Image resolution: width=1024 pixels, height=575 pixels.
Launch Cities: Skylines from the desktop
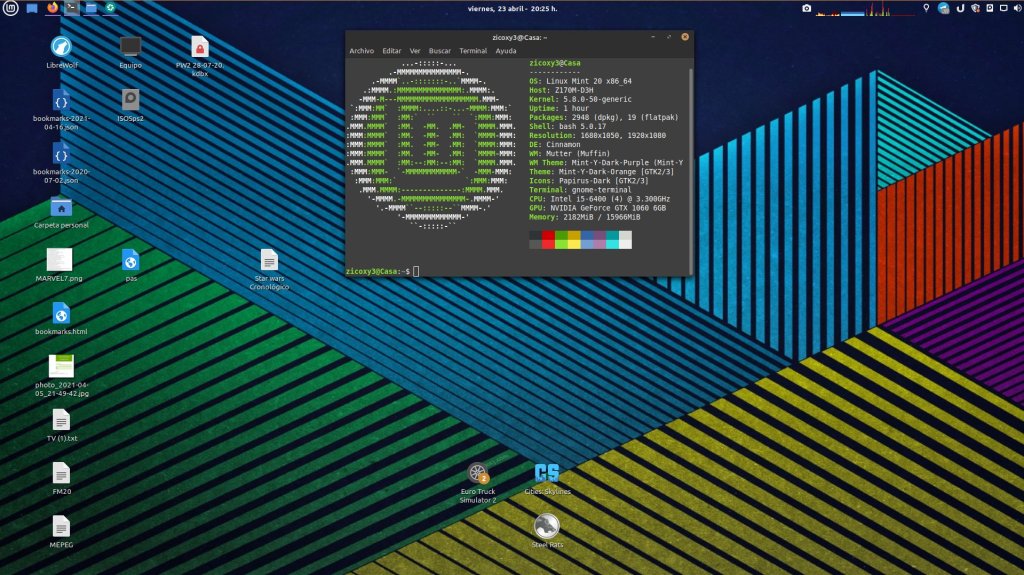[547, 473]
